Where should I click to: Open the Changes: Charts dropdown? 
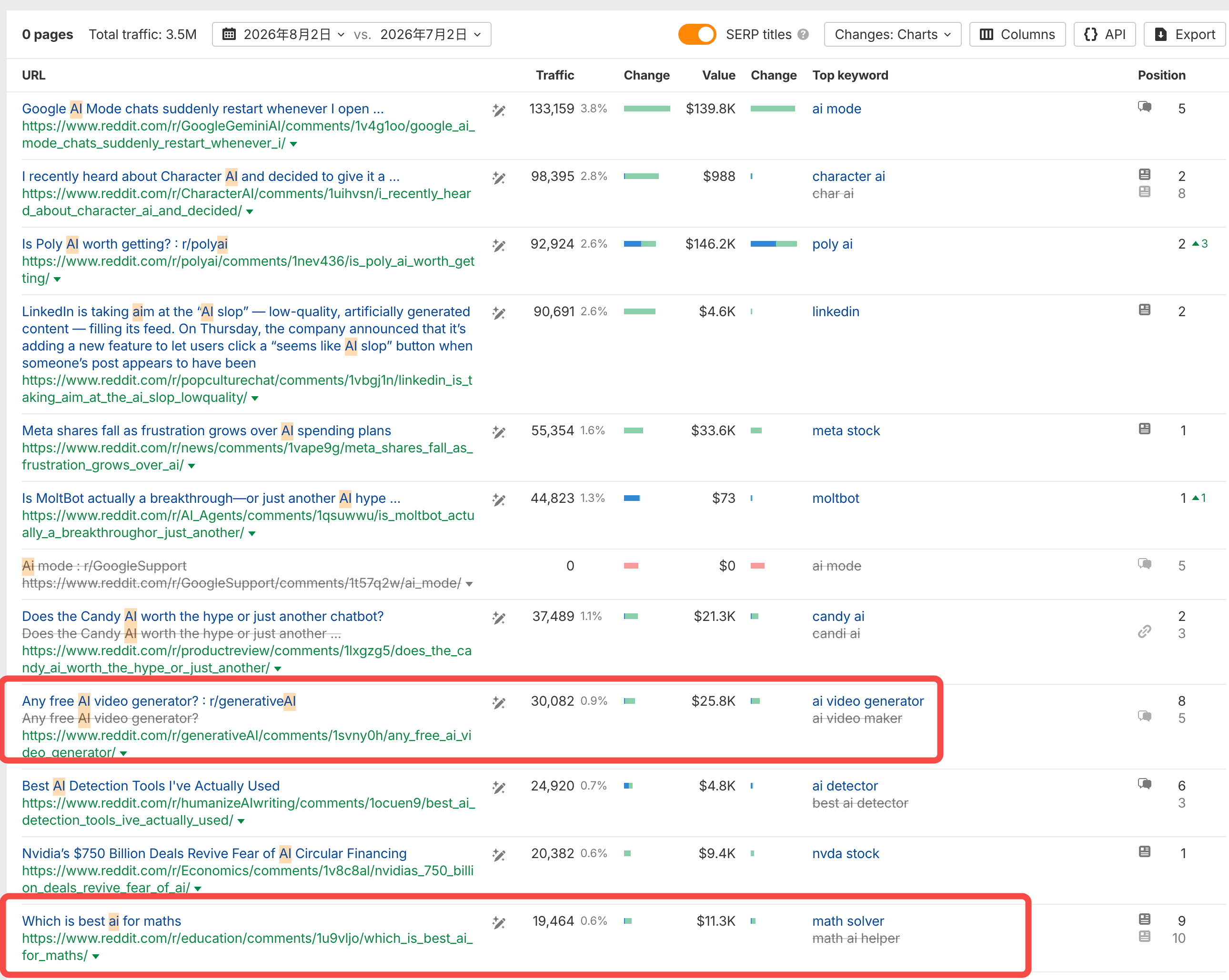[x=893, y=35]
